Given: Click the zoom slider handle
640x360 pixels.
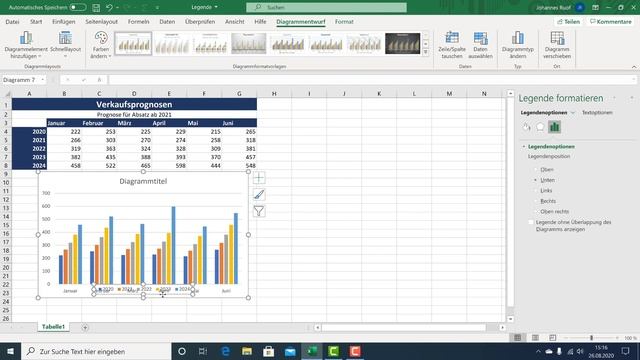Looking at the screenshot, I should (x=591, y=338).
